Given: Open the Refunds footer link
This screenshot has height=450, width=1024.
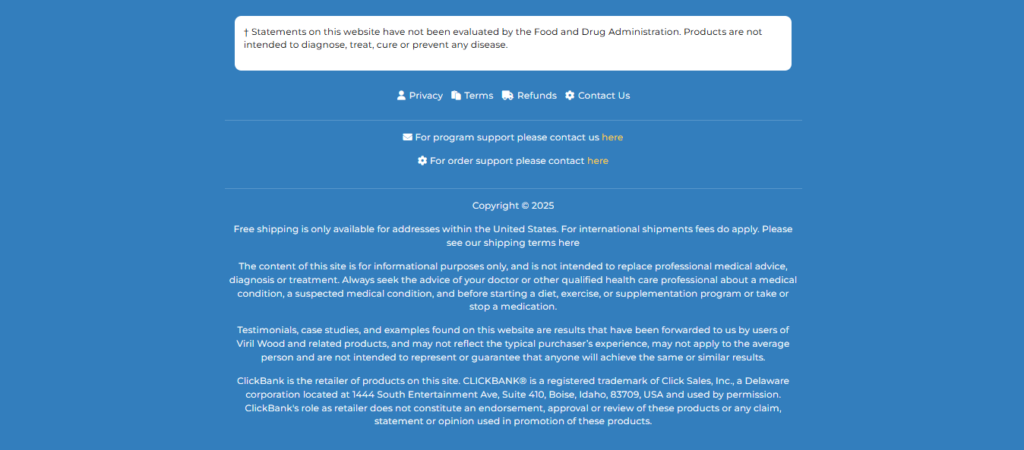Looking at the screenshot, I should click(537, 95).
